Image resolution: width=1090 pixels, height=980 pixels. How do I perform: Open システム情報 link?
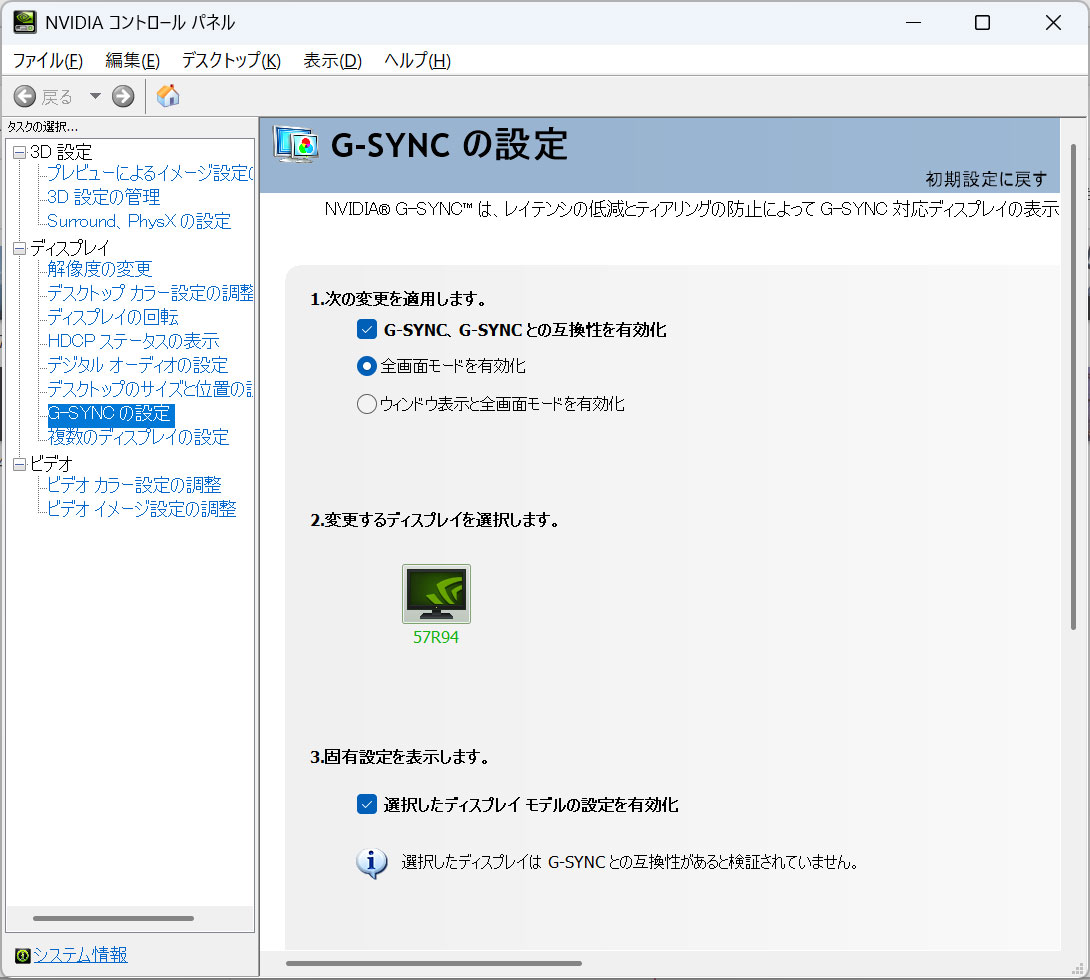80,955
